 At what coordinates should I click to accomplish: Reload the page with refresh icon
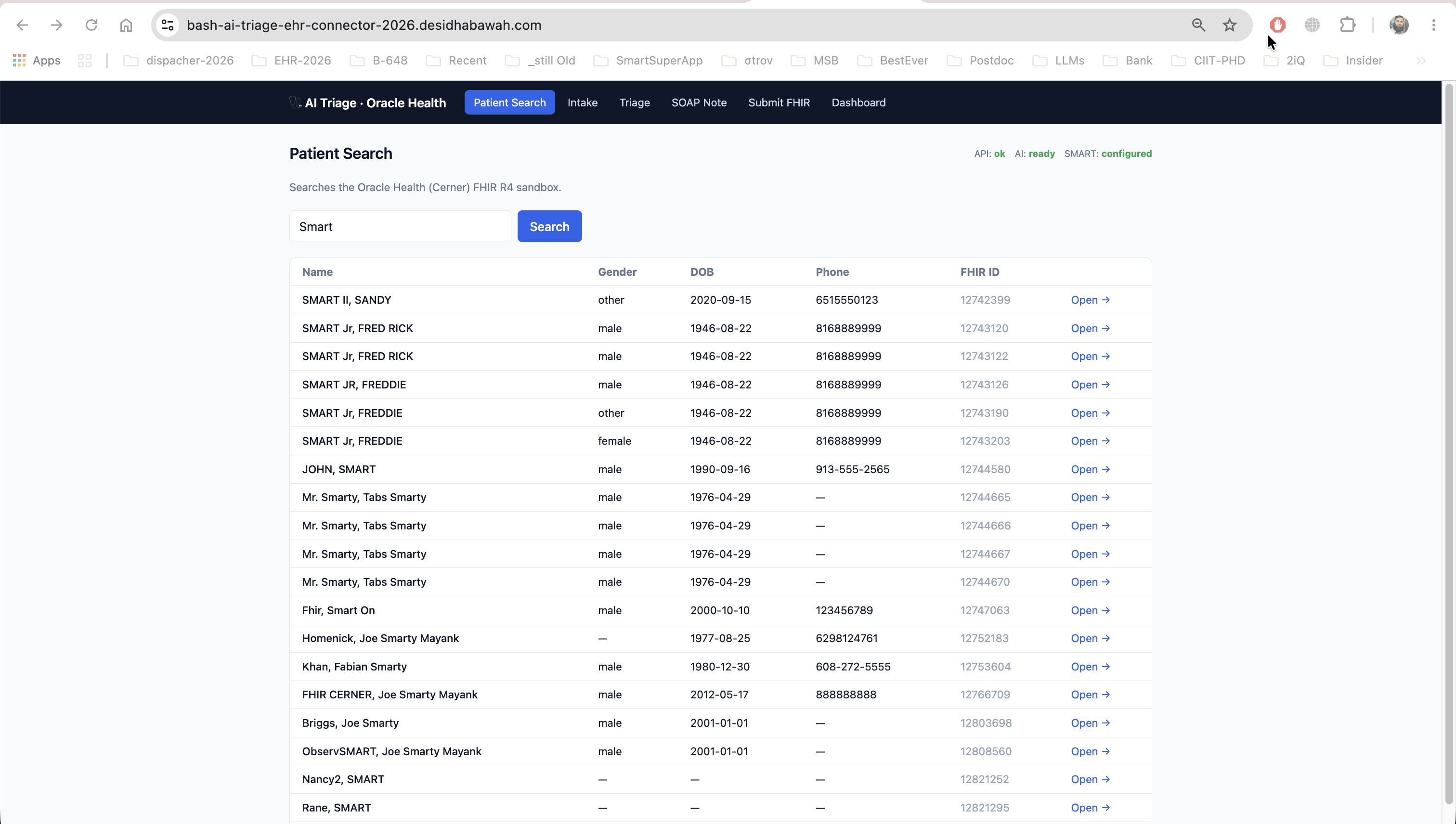pos(91,25)
